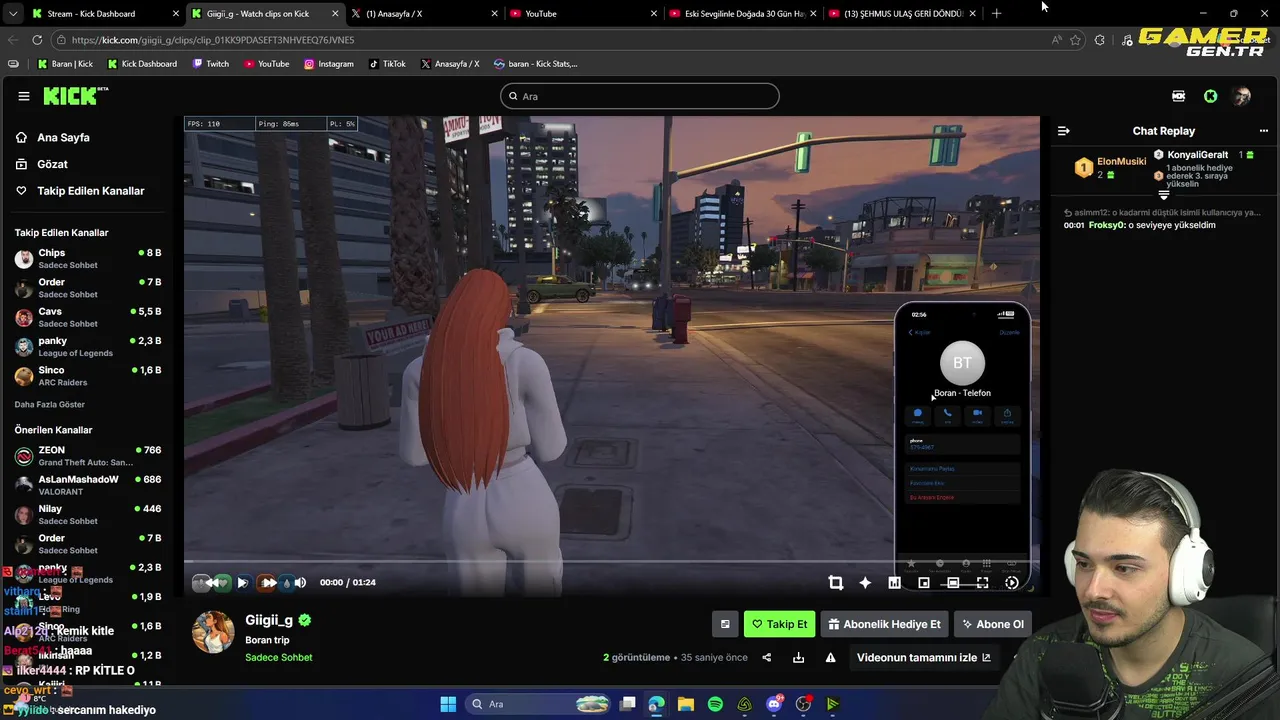Click the Ara search field on Kick

[640, 96]
